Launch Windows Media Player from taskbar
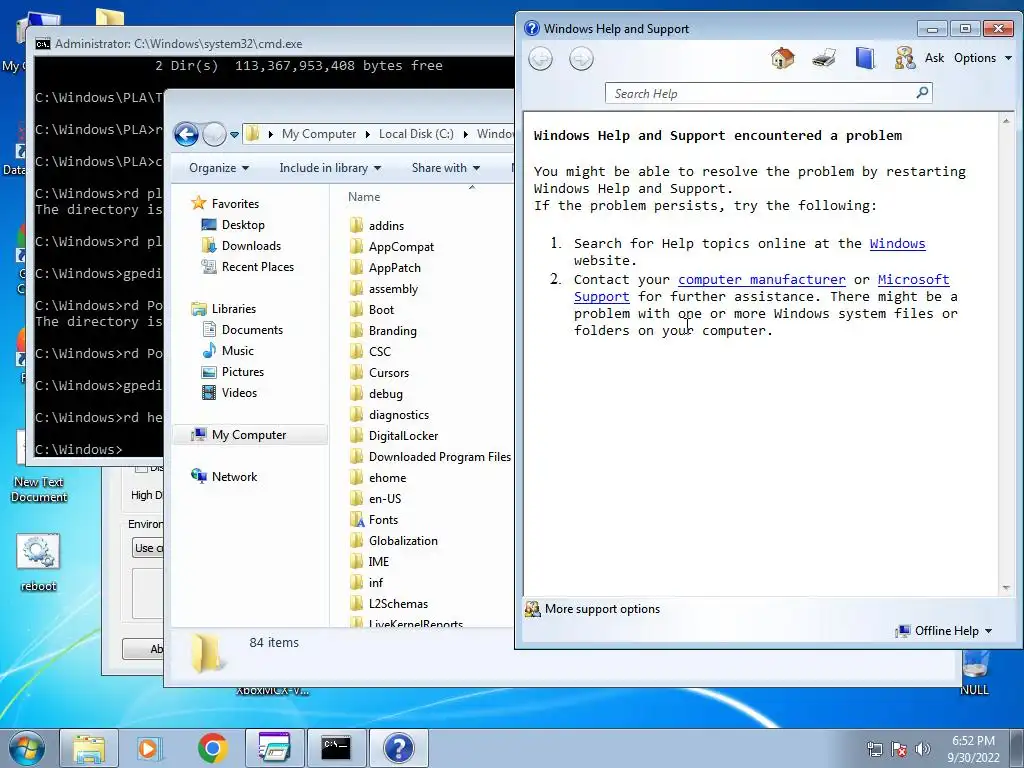 click(x=150, y=748)
